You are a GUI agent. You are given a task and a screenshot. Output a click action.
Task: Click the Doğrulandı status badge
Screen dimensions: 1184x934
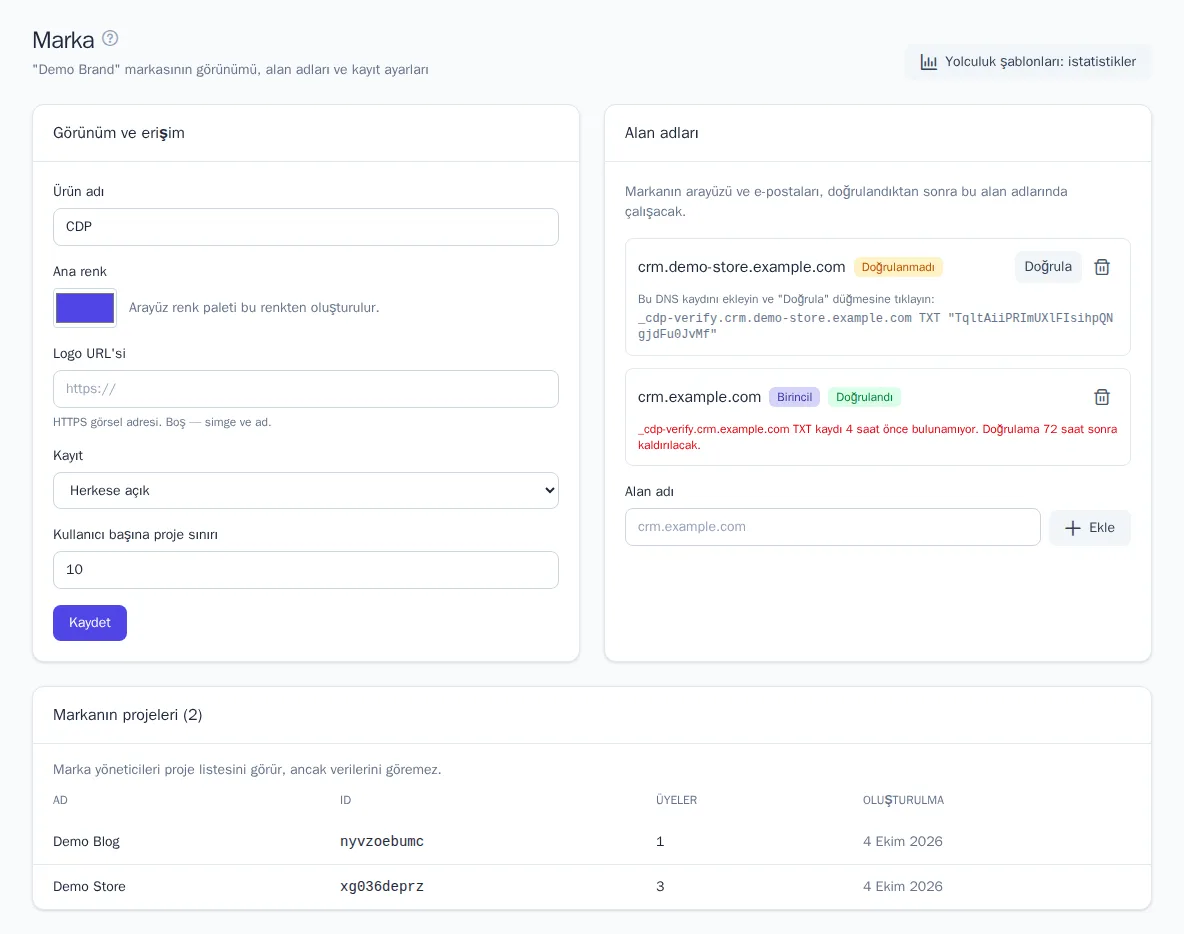click(864, 397)
